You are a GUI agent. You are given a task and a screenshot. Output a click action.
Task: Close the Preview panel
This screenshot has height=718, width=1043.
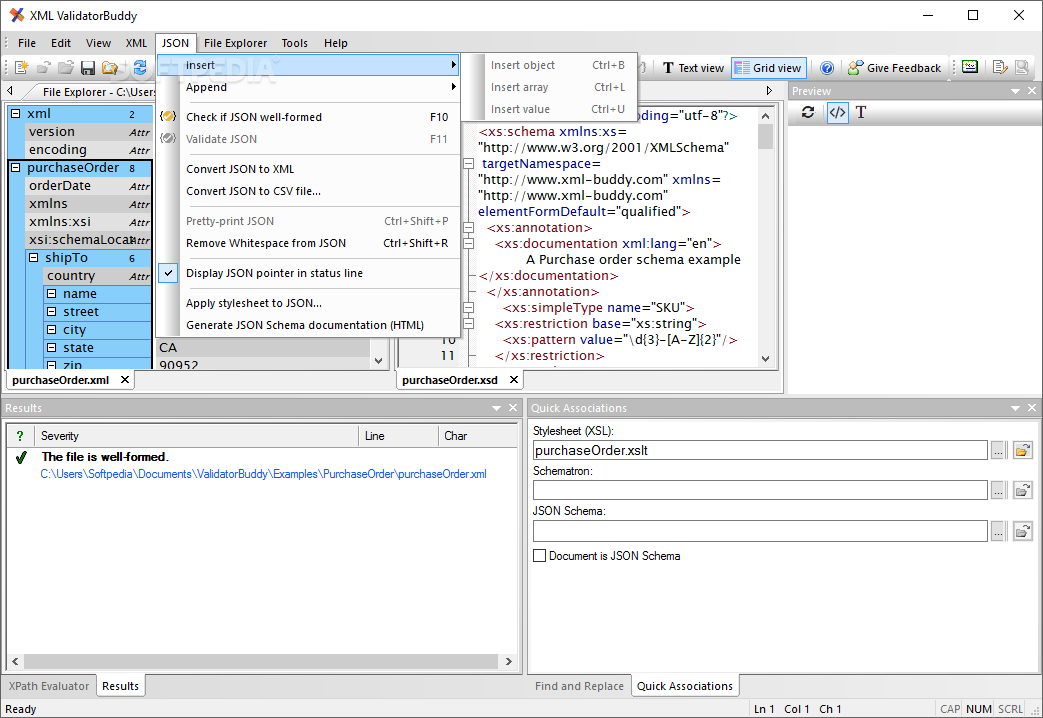[x=1032, y=90]
